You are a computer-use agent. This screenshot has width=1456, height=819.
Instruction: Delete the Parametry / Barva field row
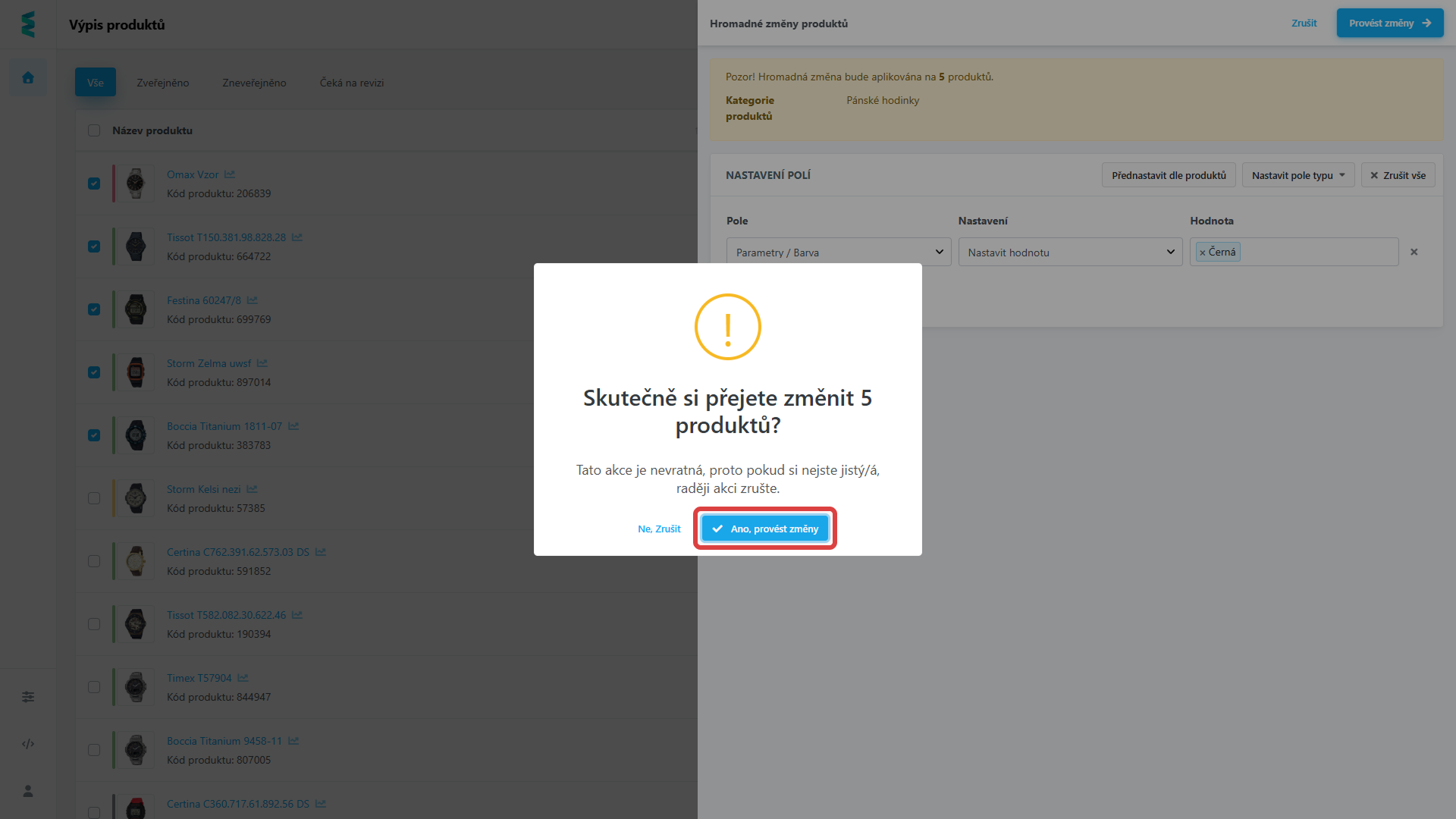(1414, 252)
